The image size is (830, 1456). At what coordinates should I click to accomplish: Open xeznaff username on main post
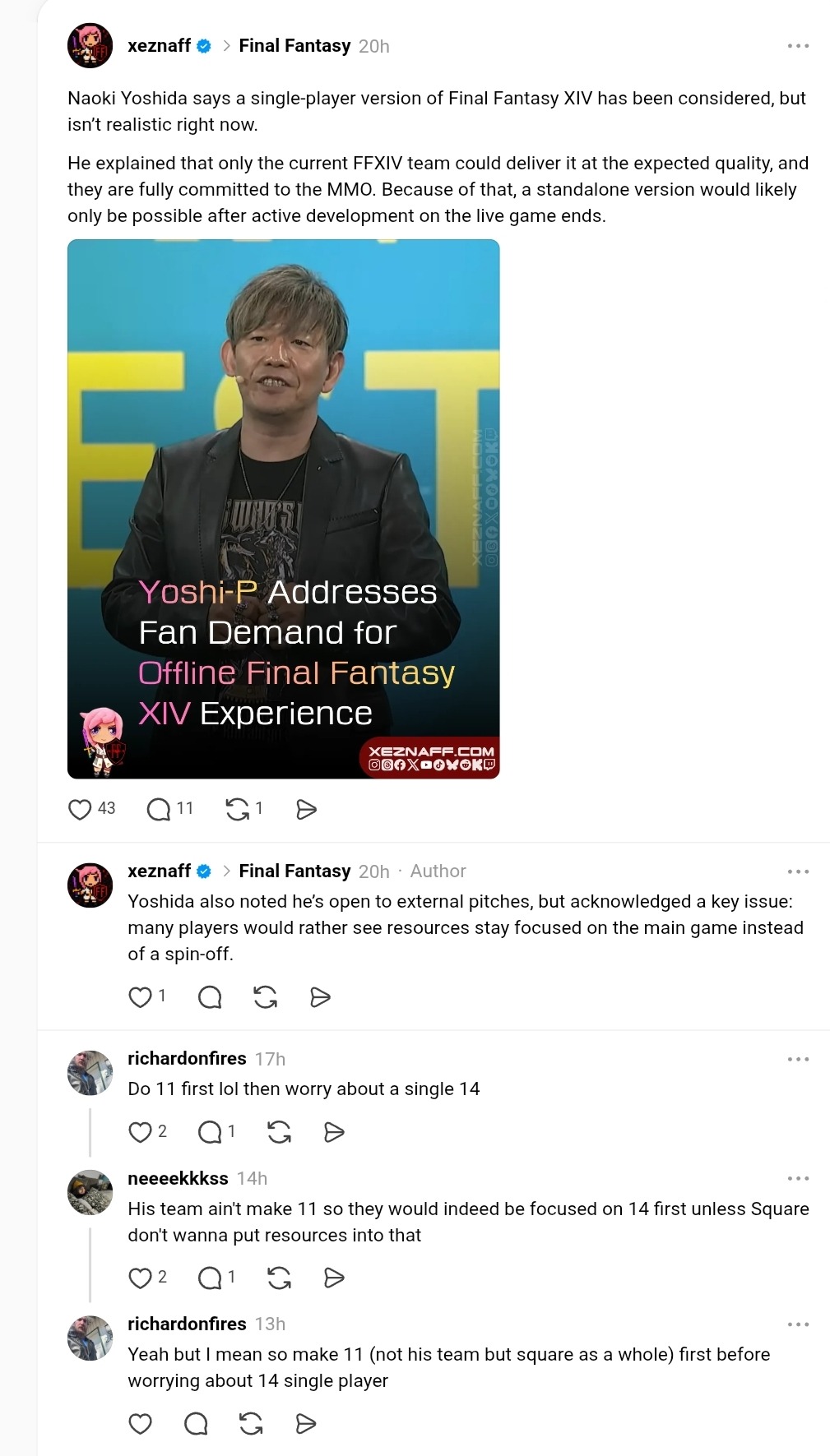click(159, 46)
